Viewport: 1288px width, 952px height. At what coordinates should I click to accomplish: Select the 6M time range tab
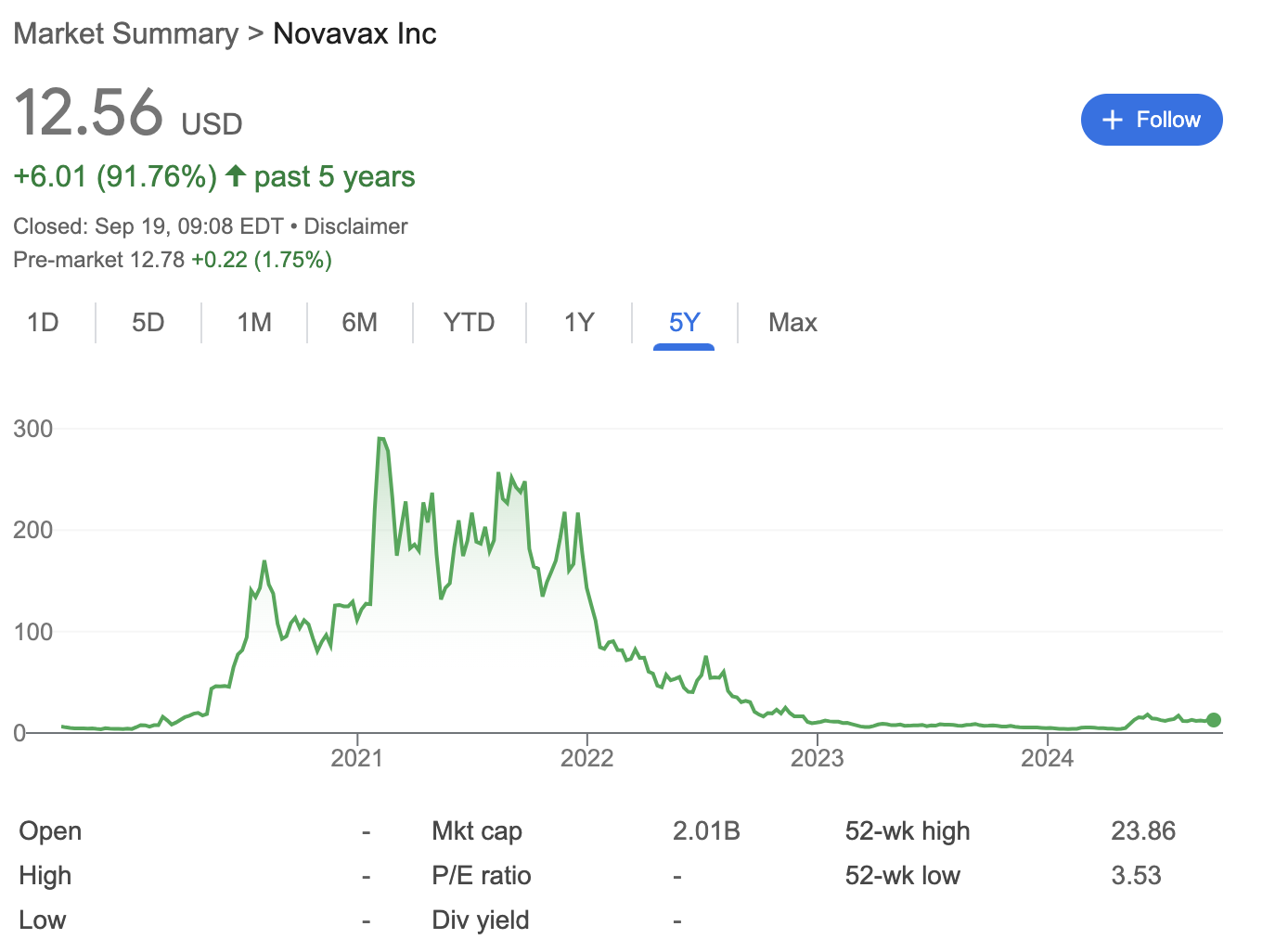tap(360, 322)
